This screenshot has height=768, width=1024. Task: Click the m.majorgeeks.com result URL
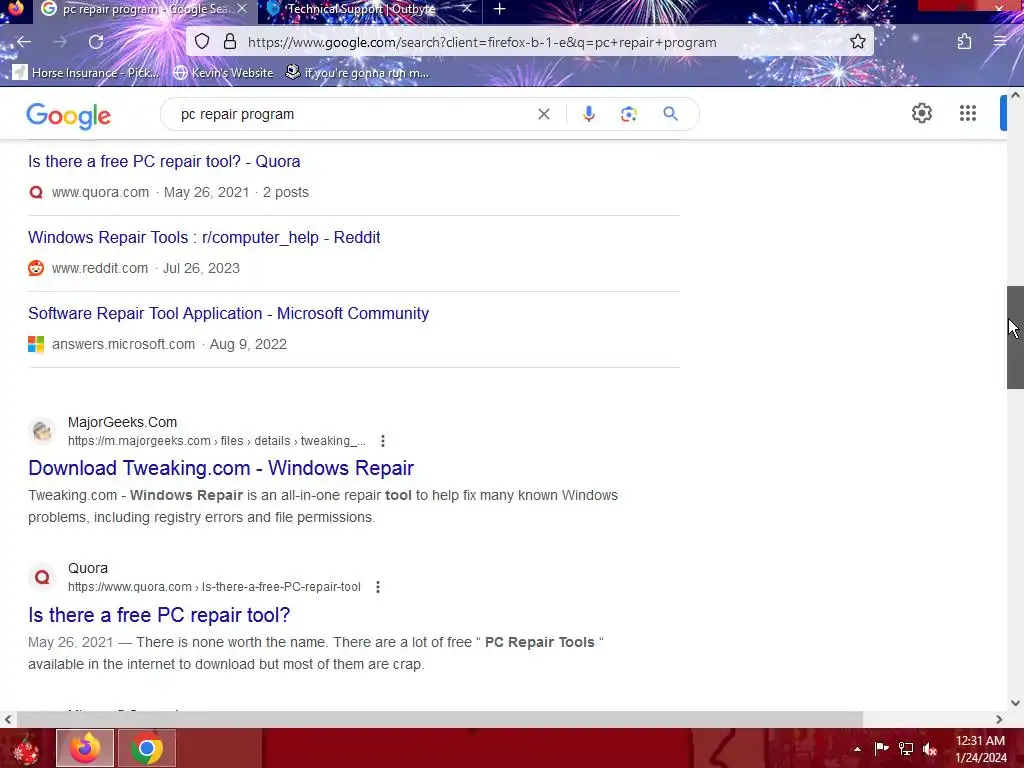click(x=217, y=441)
